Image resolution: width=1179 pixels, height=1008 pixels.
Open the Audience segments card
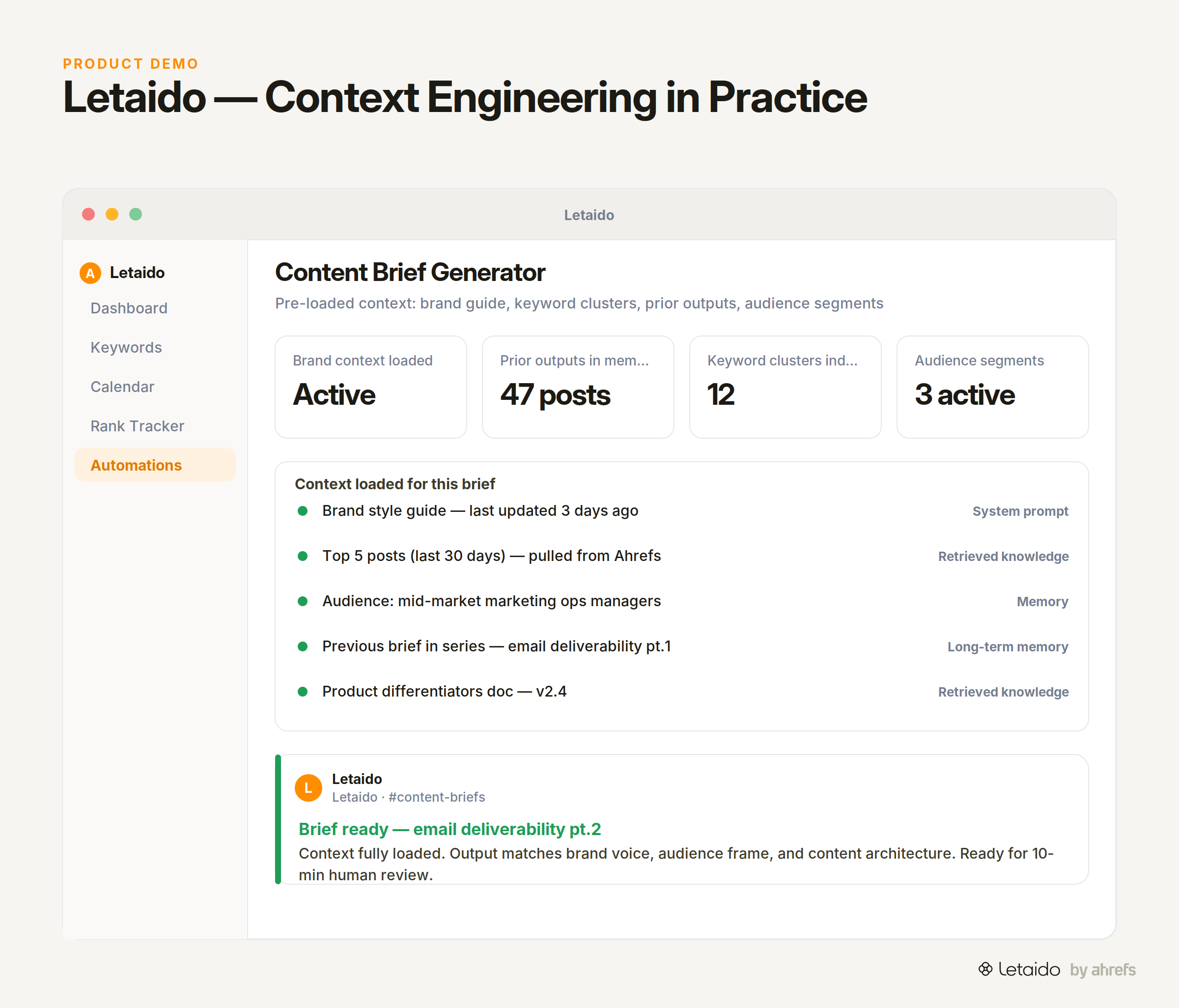[992, 387]
